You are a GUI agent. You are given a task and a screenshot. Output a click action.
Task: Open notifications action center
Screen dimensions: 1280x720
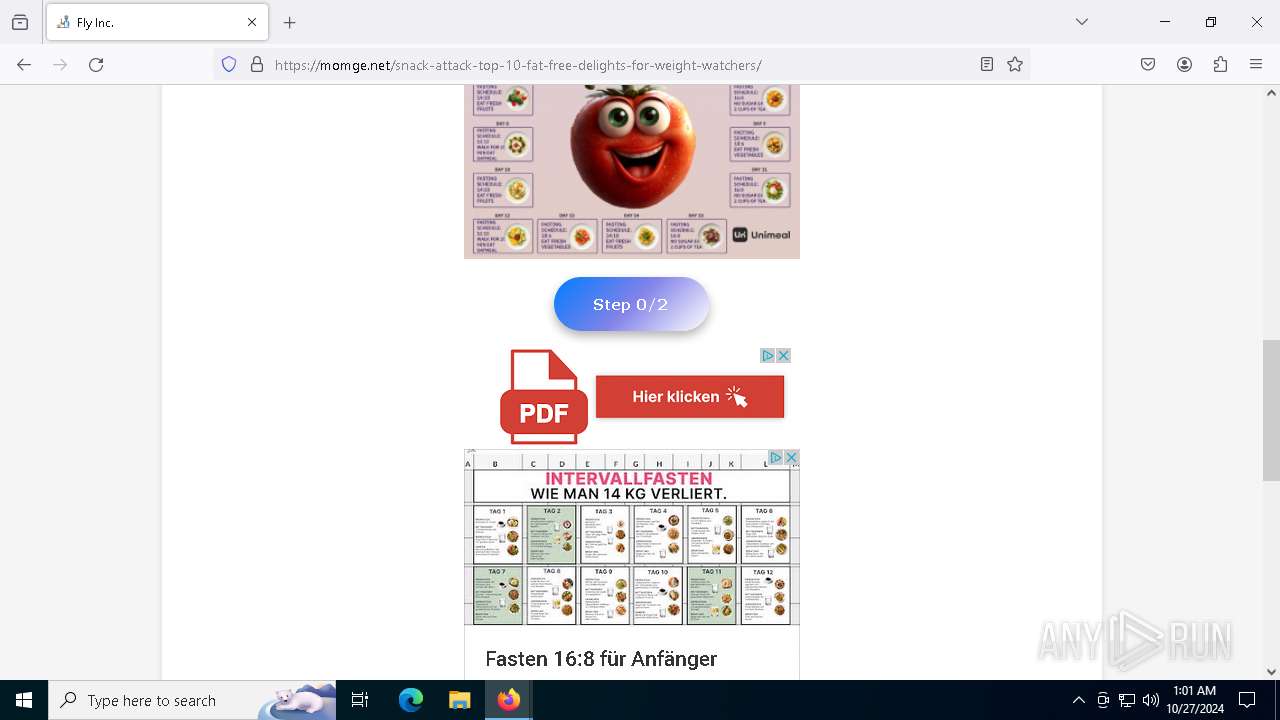click(1247, 700)
